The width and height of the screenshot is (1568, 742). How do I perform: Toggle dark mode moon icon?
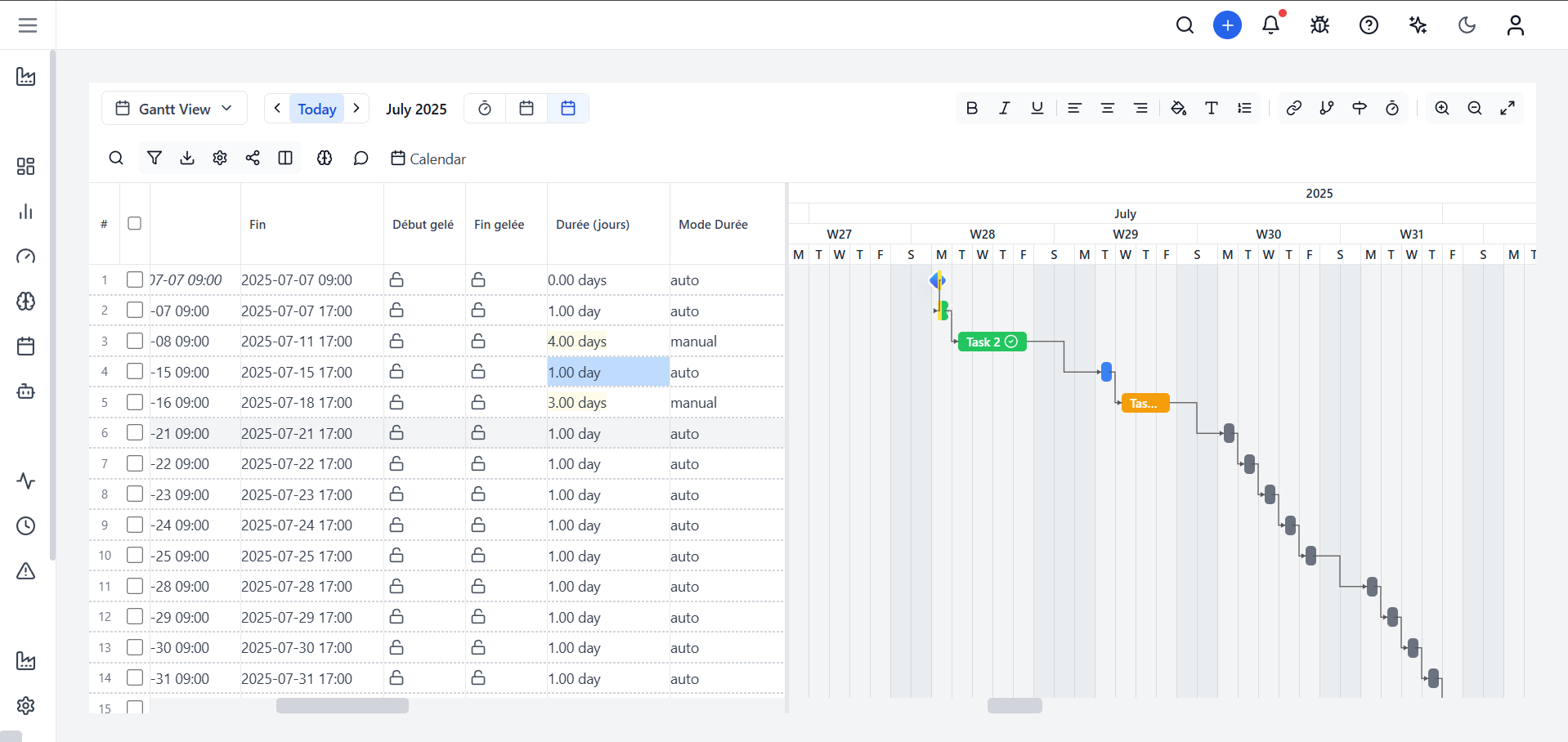pos(1467,25)
